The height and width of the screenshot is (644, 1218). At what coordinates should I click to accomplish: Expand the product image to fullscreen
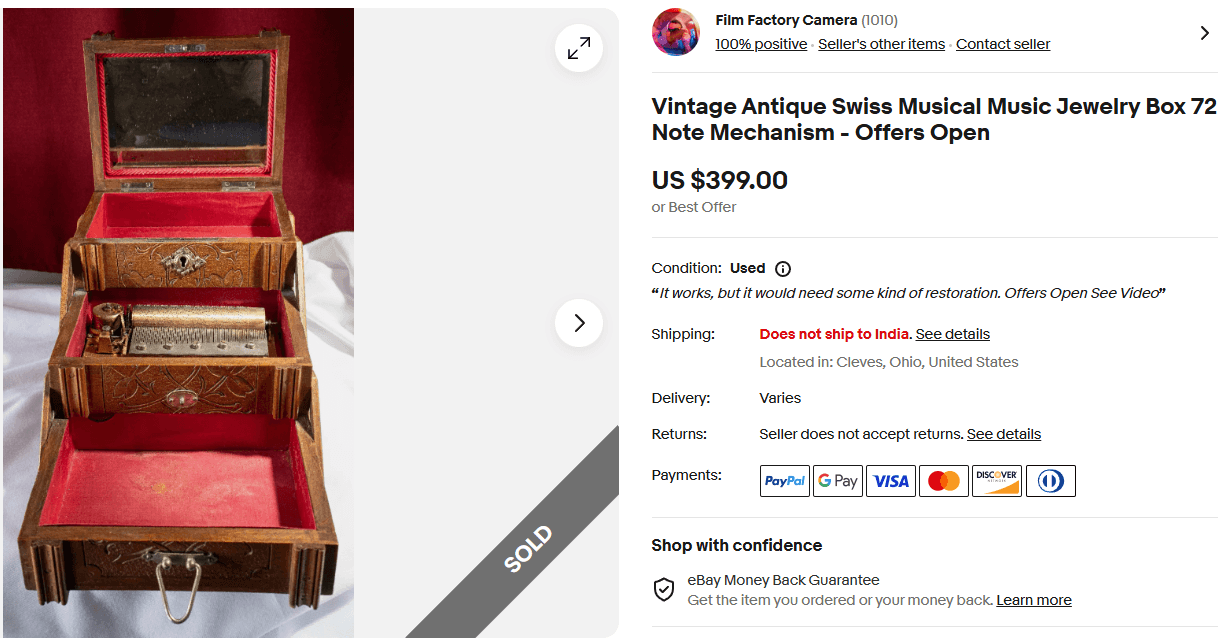point(579,48)
